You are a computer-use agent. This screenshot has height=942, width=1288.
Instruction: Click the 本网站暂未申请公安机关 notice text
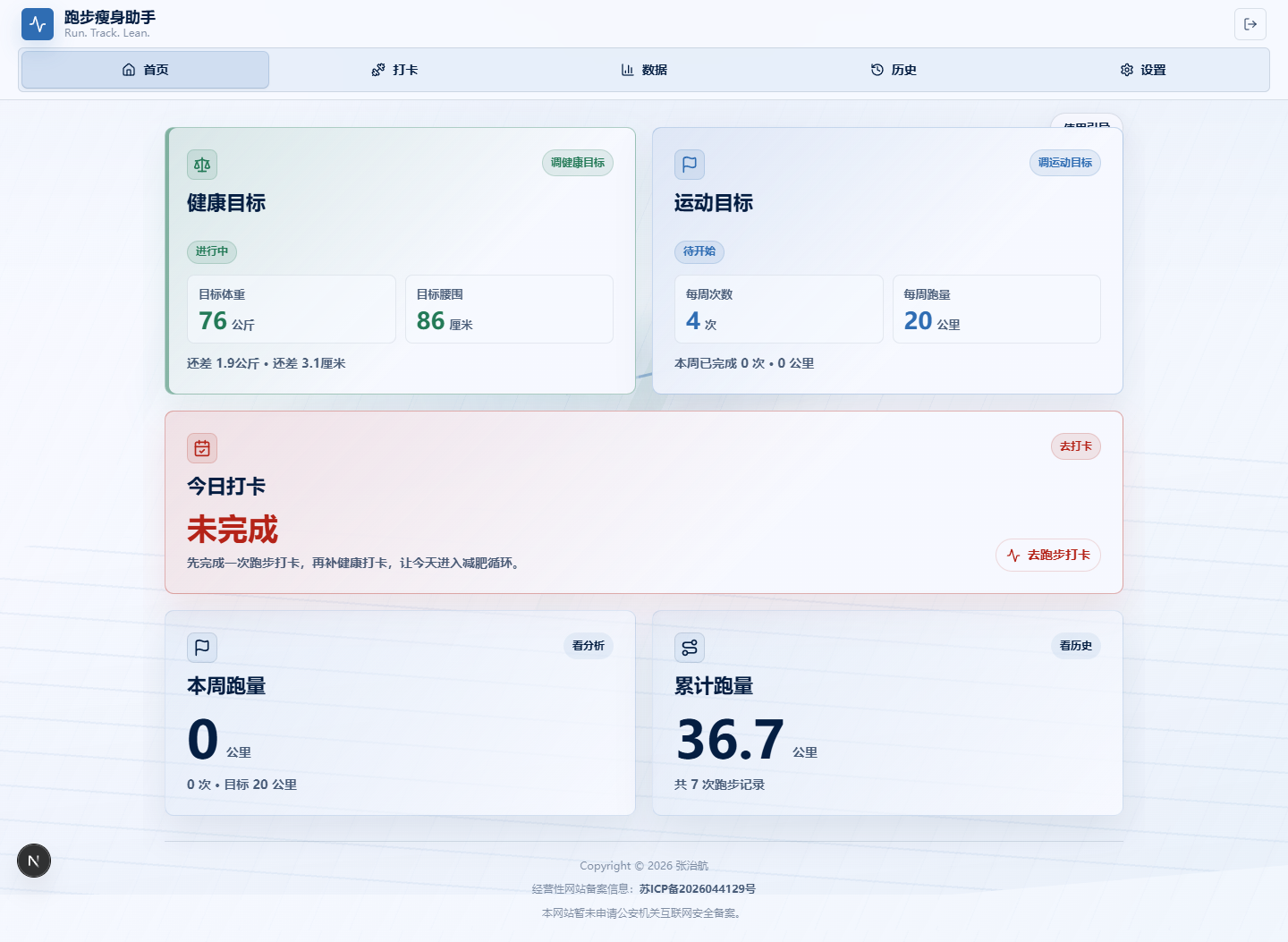point(644,913)
